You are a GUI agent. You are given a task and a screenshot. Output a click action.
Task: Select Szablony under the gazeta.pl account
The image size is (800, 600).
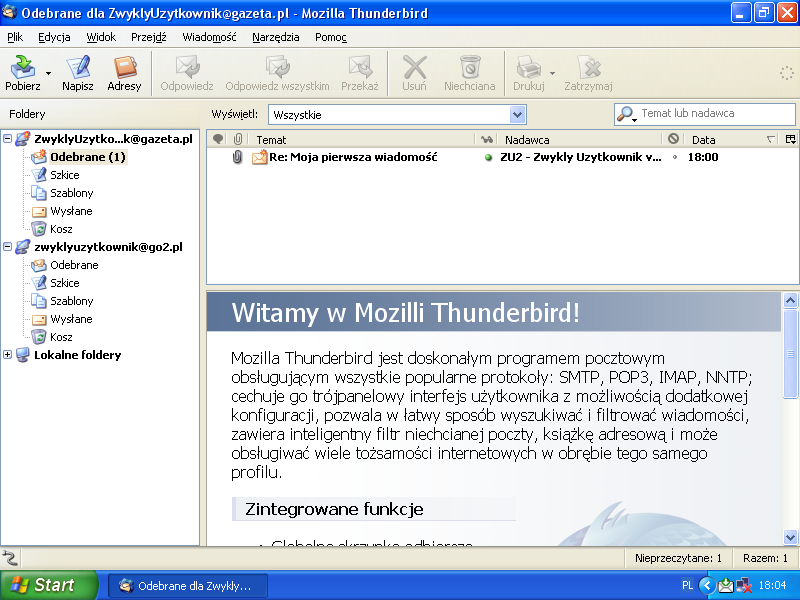tap(71, 193)
